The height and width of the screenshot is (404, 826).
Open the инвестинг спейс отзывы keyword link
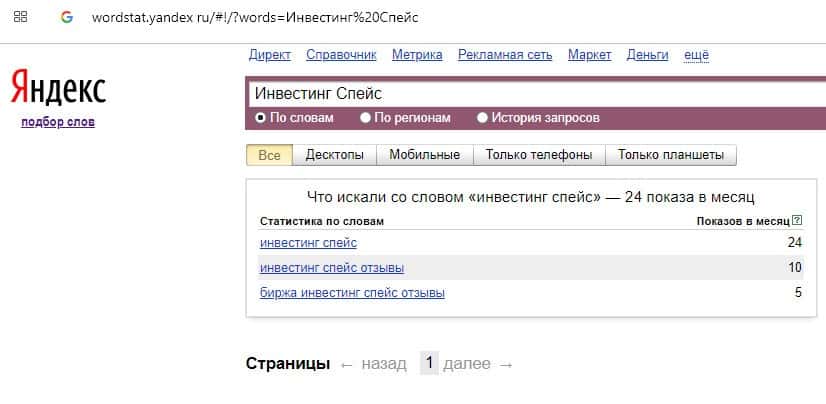point(332,268)
